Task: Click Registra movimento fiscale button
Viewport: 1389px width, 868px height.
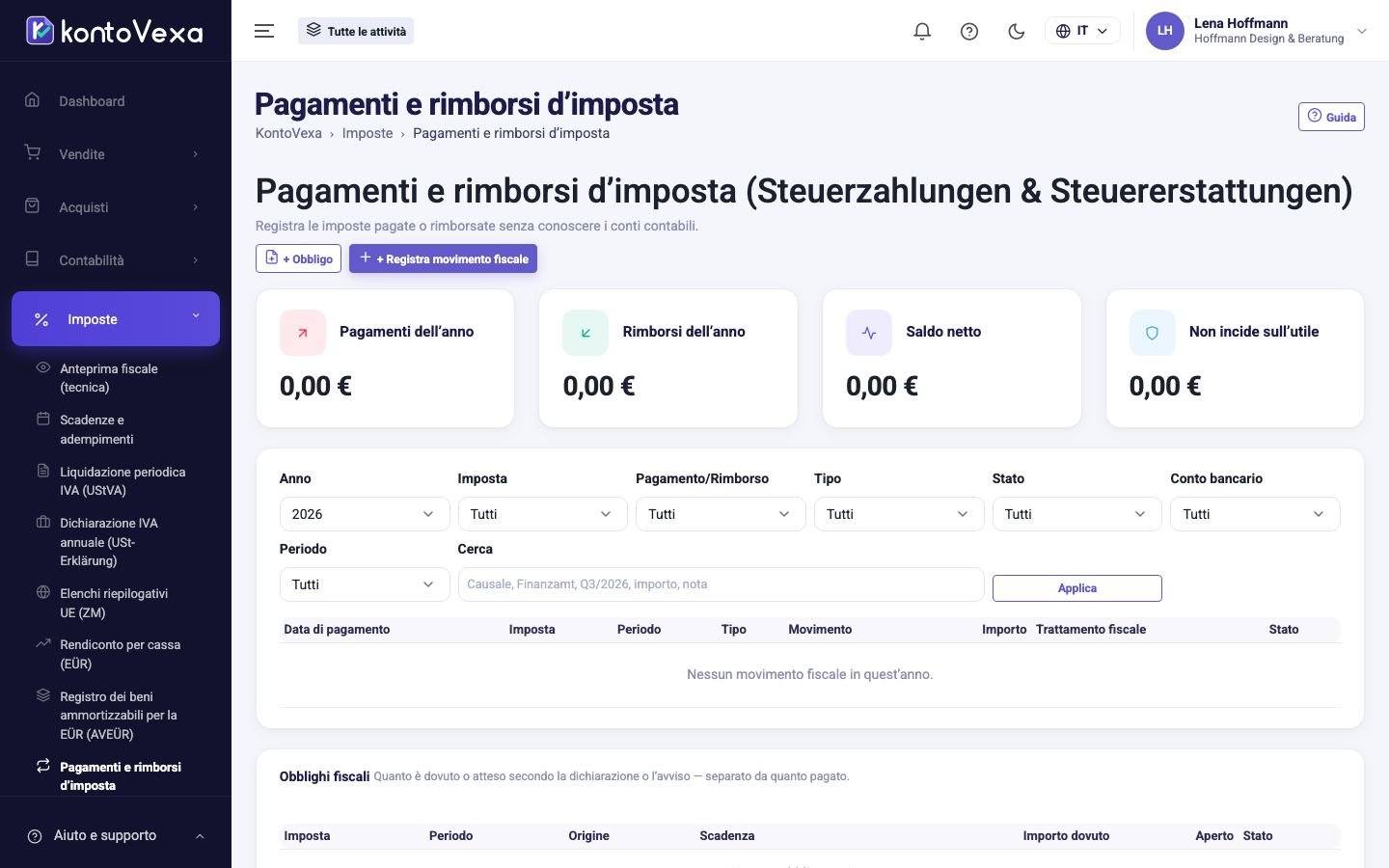Action: [x=443, y=258]
